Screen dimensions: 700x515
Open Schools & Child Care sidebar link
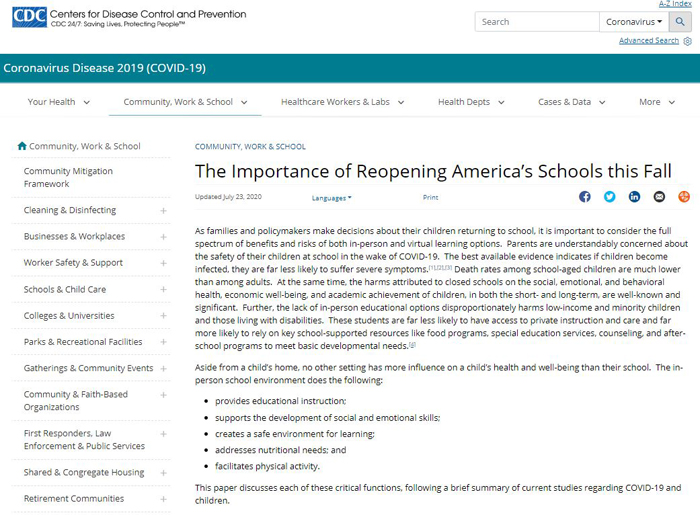tap(65, 289)
